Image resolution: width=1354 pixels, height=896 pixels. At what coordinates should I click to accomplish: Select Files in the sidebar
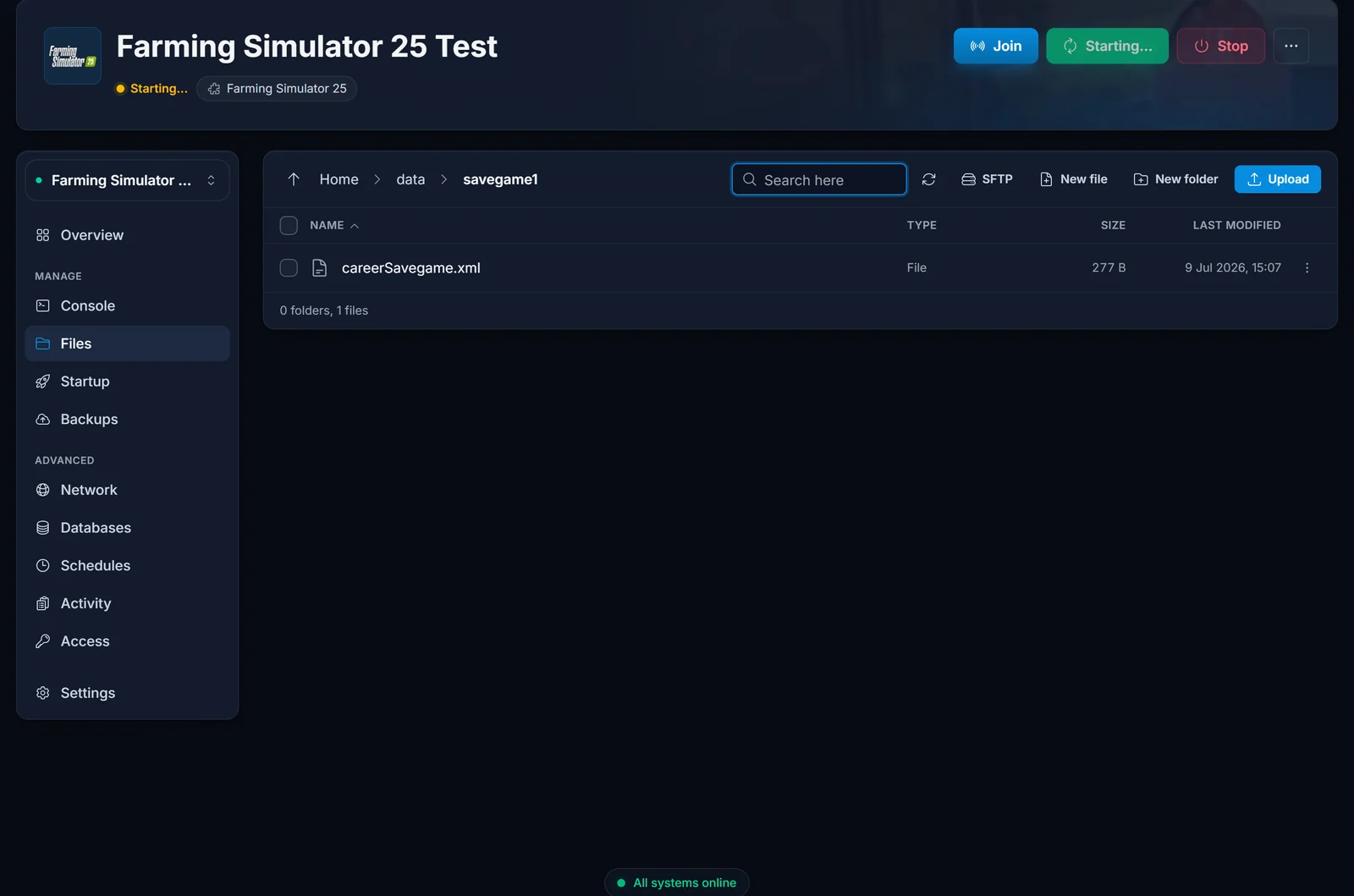point(127,344)
